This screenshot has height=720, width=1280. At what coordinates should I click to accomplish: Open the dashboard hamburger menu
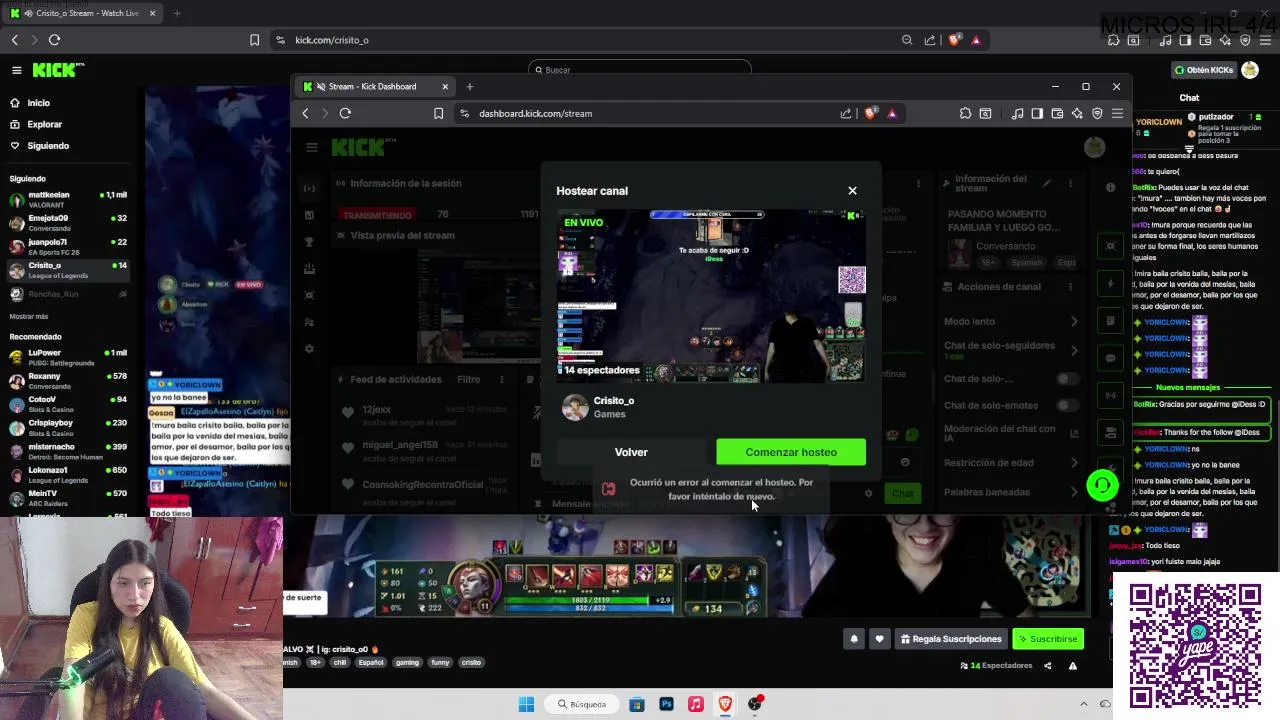(x=312, y=147)
